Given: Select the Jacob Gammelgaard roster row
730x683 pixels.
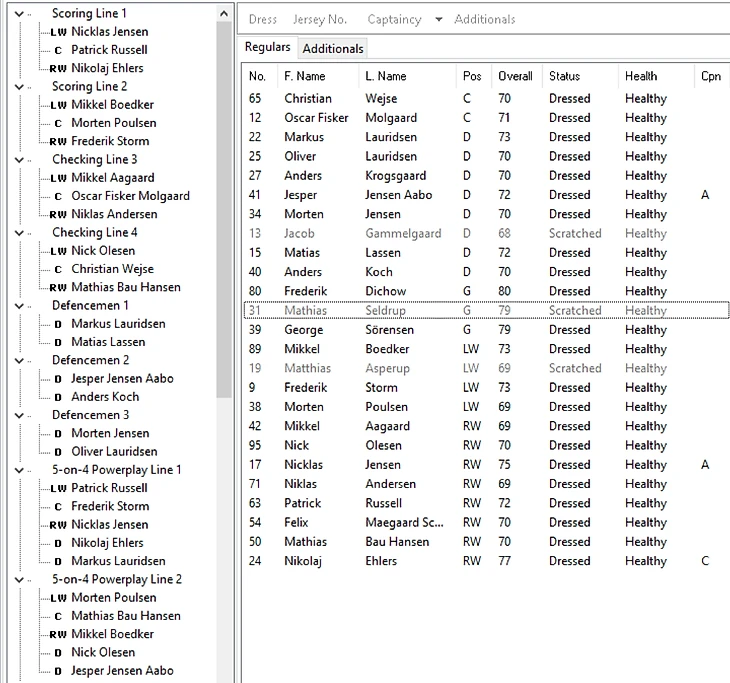Looking at the screenshot, I should click(486, 234).
